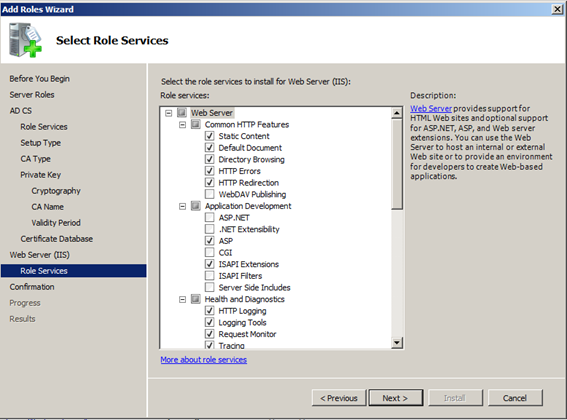
Task: Enable the WebDAV Publishing checkbox
Action: click(209, 194)
